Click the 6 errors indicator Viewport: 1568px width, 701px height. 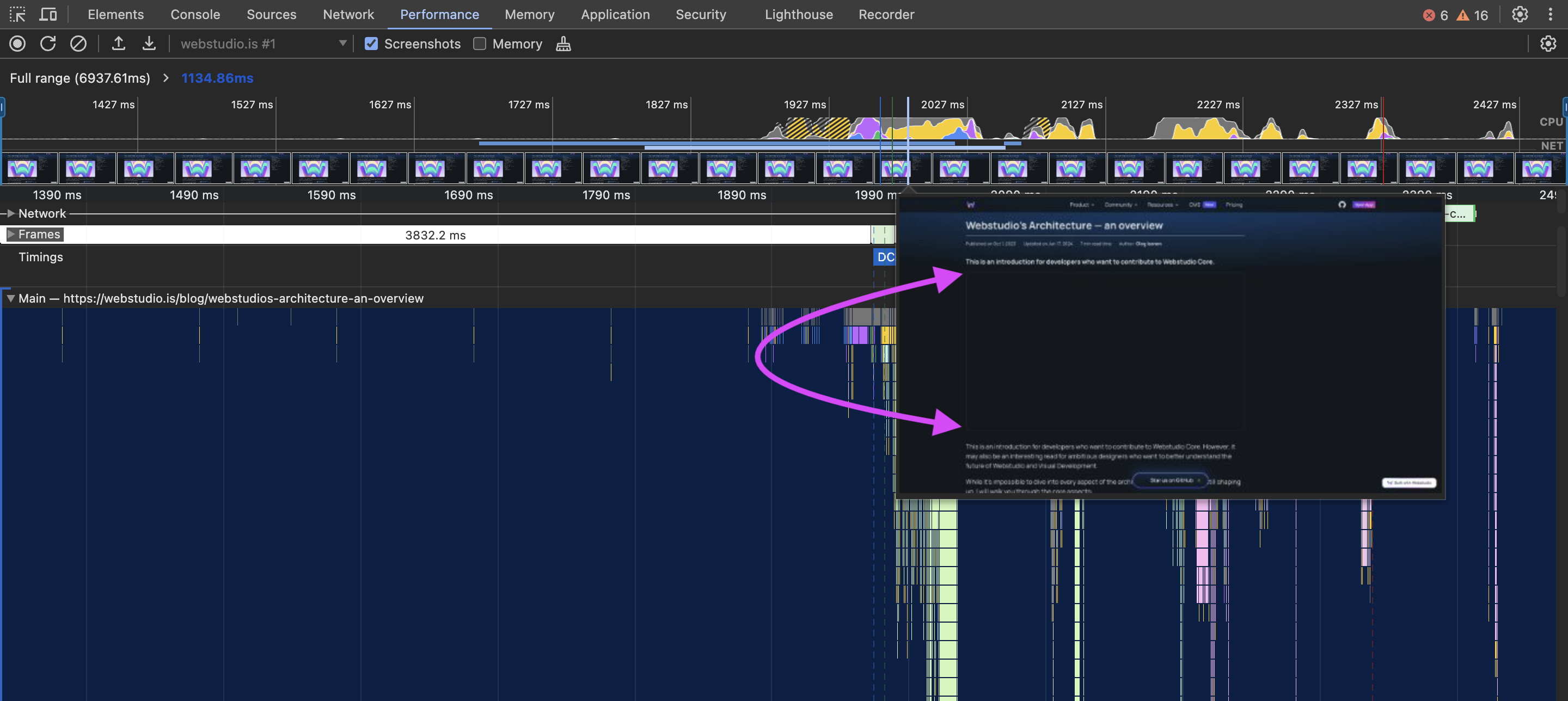(x=1437, y=15)
